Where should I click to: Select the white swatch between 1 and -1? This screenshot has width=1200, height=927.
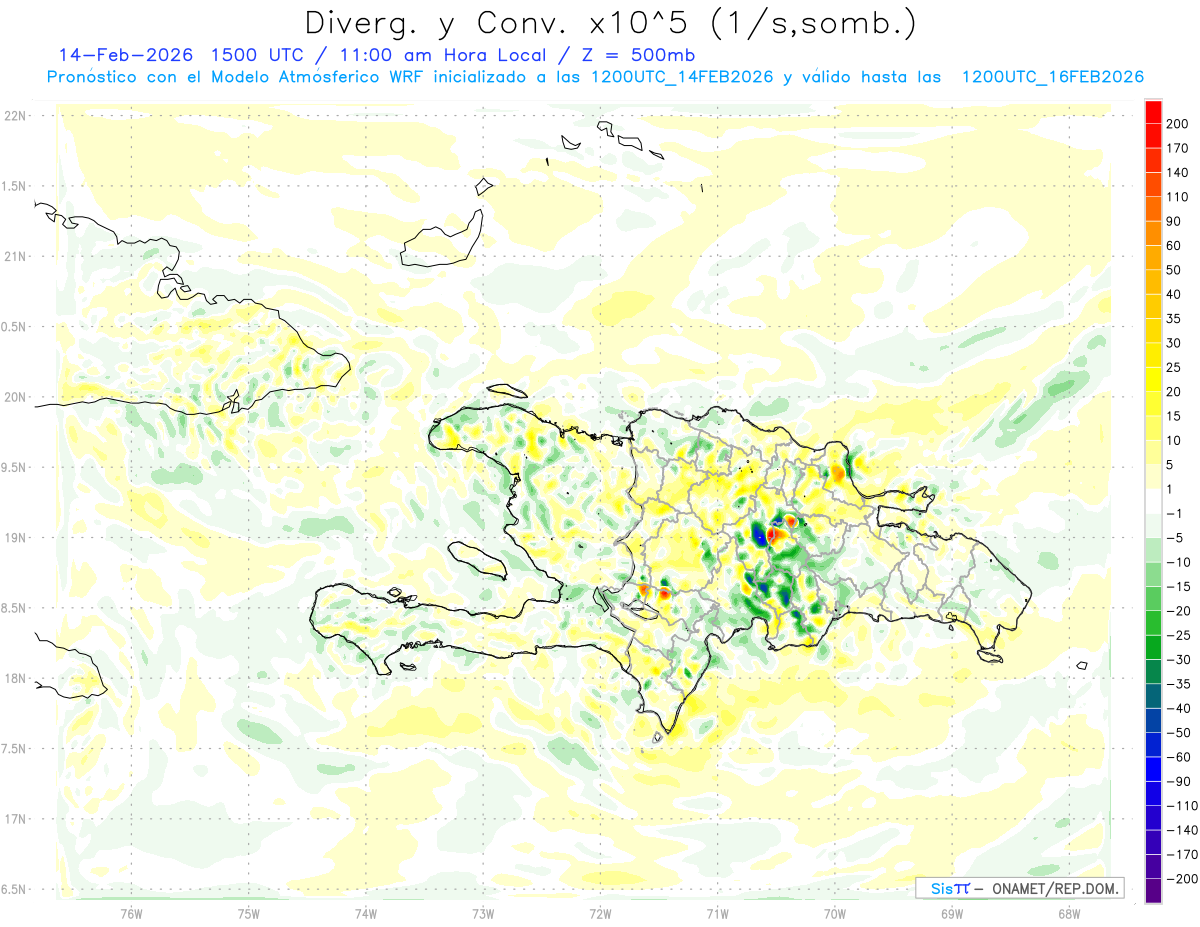tap(1153, 501)
